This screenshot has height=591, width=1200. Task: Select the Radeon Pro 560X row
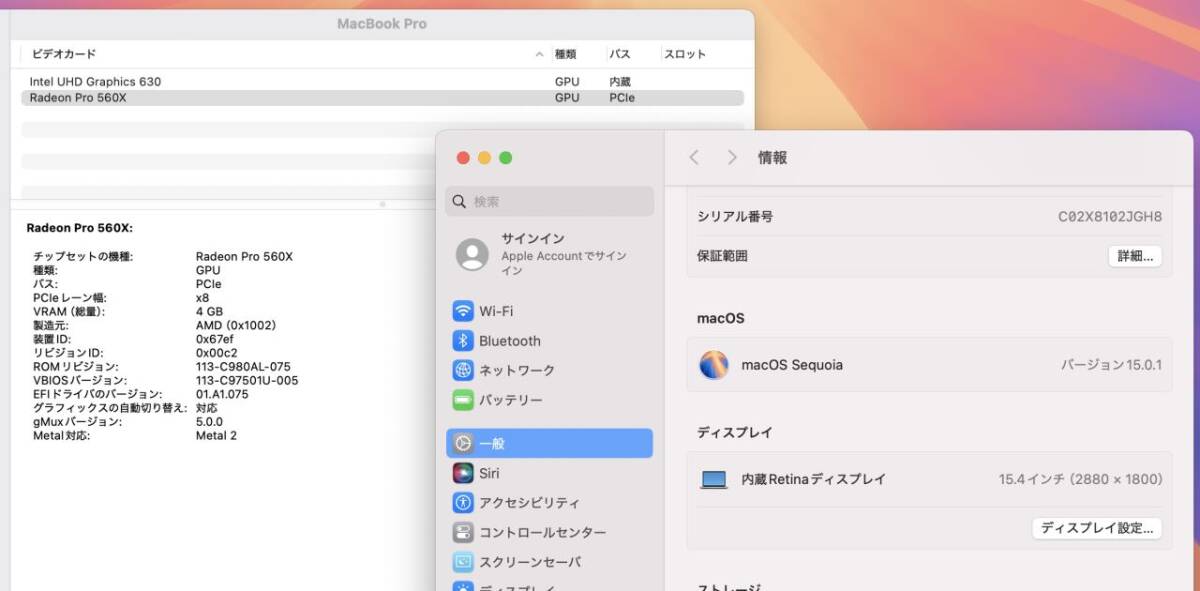click(x=200, y=97)
